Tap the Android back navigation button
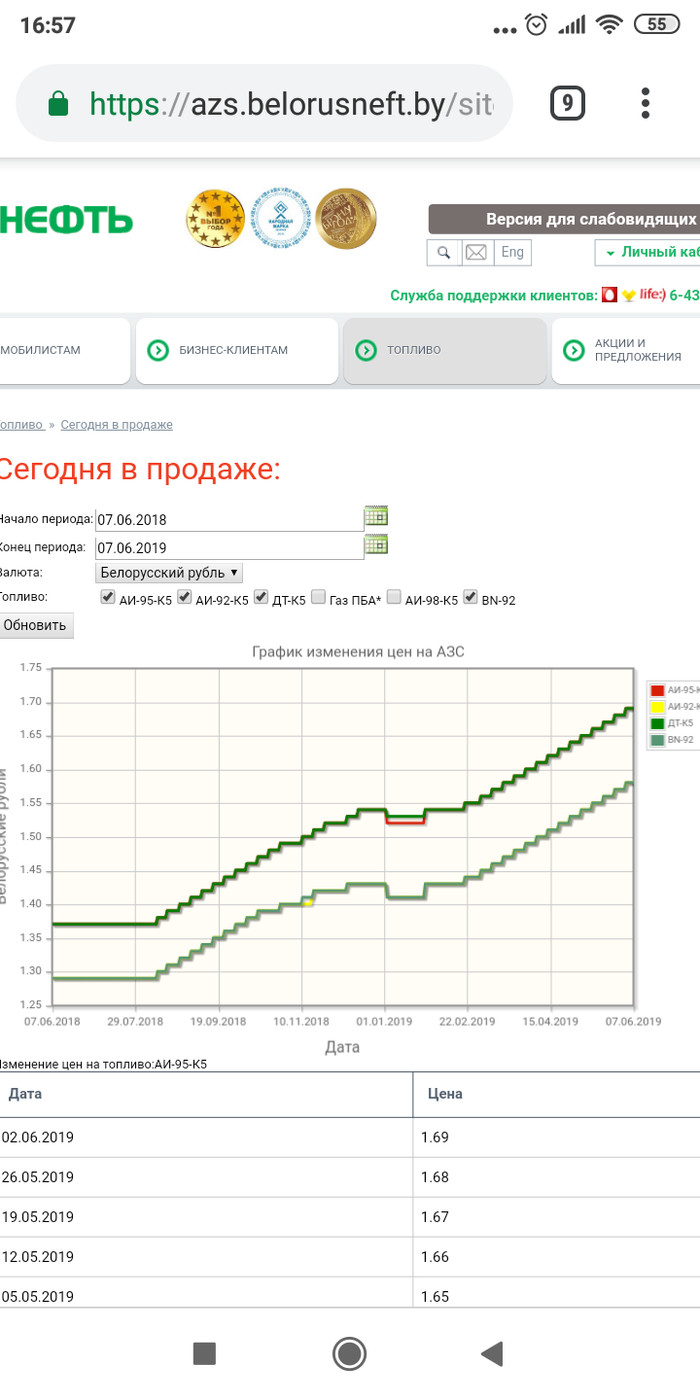The width and height of the screenshot is (700, 1400). pyautogui.click(x=491, y=1354)
